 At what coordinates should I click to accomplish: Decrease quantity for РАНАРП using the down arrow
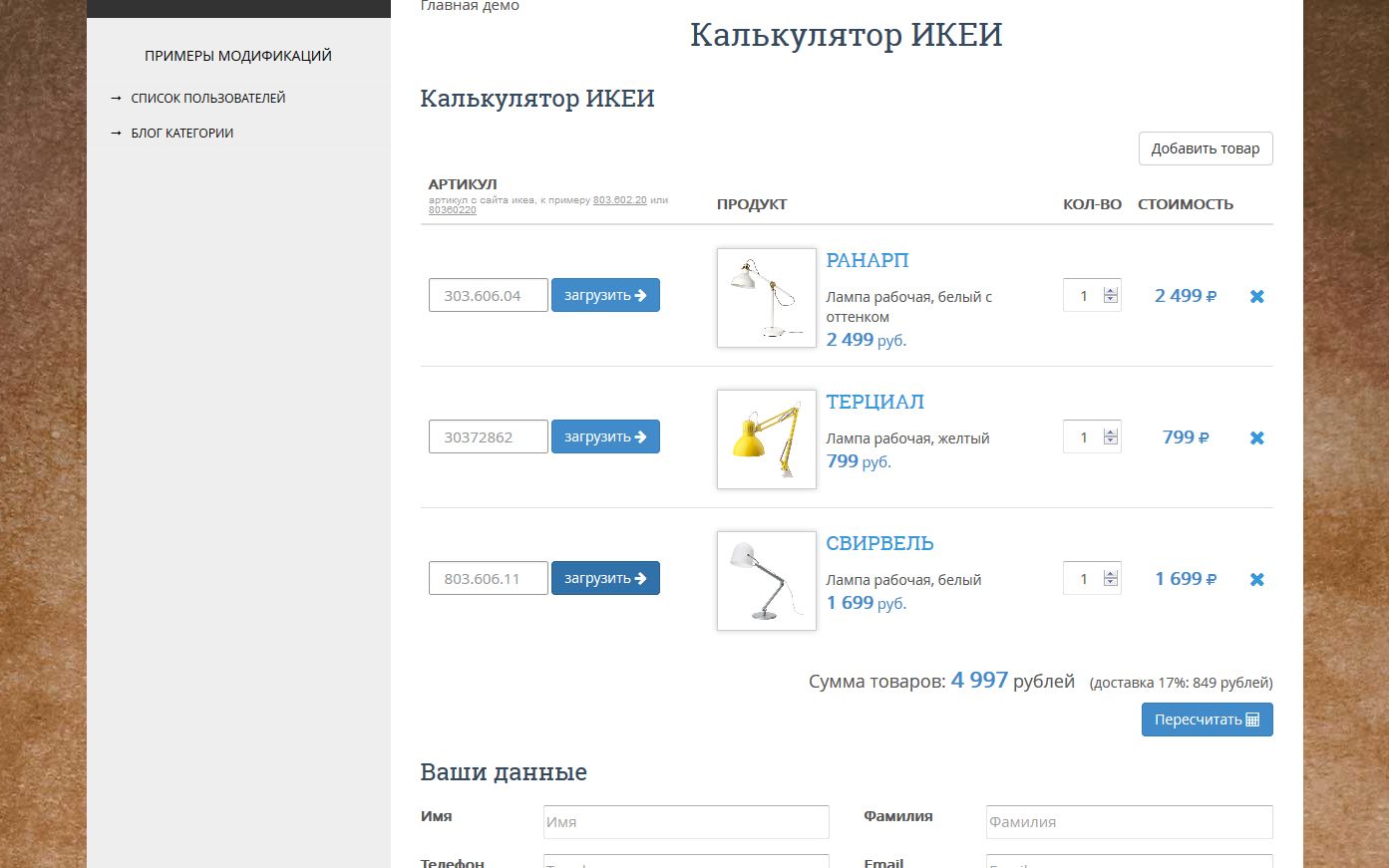[x=1111, y=300]
